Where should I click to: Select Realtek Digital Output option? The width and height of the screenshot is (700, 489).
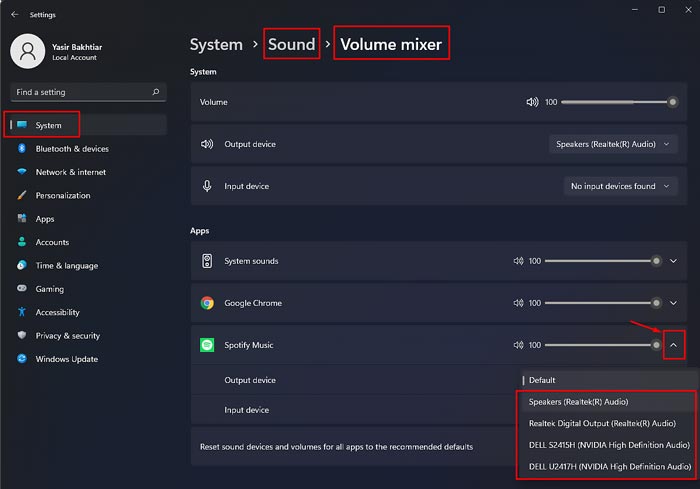click(608, 423)
